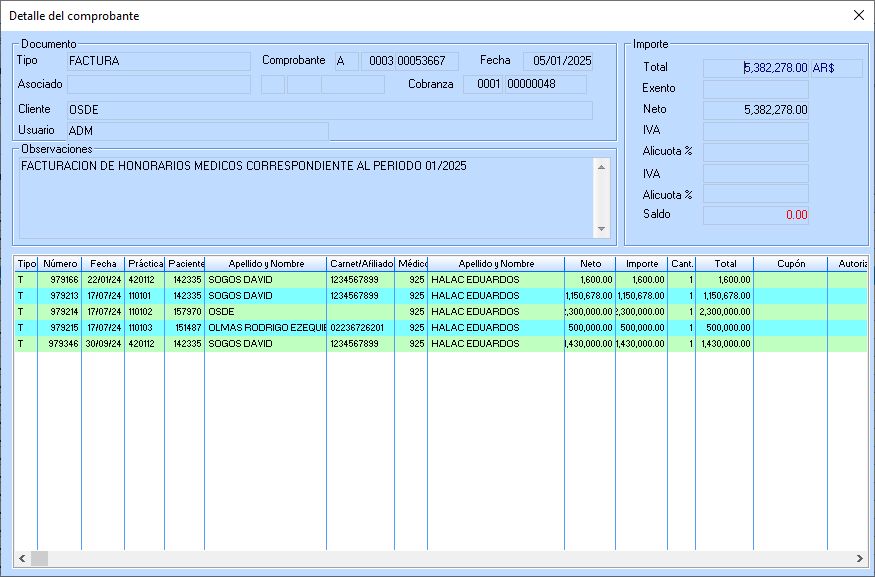Select row number 979215
The width and height of the screenshot is (875, 577).
[441, 328]
